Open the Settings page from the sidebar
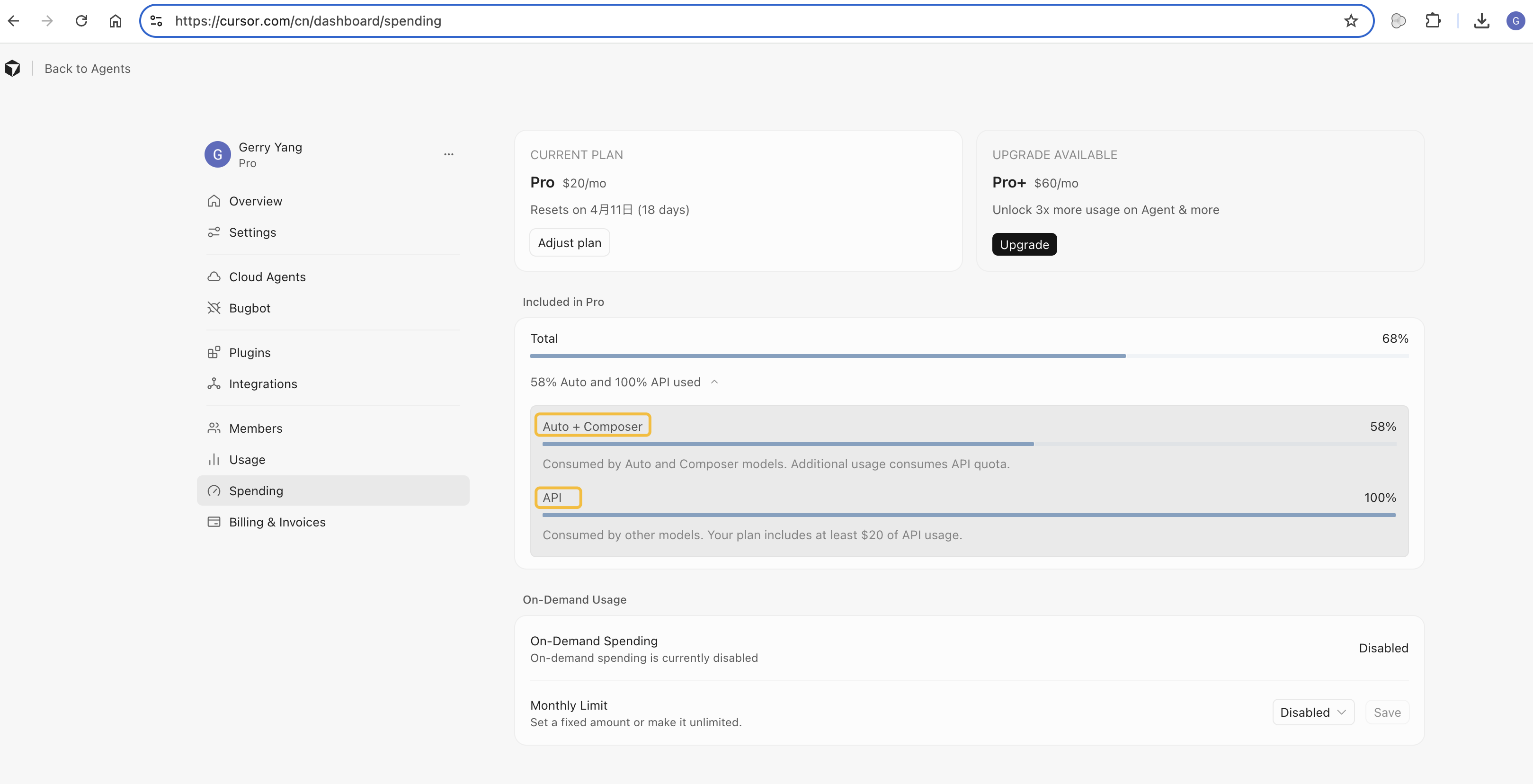 click(x=252, y=232)
